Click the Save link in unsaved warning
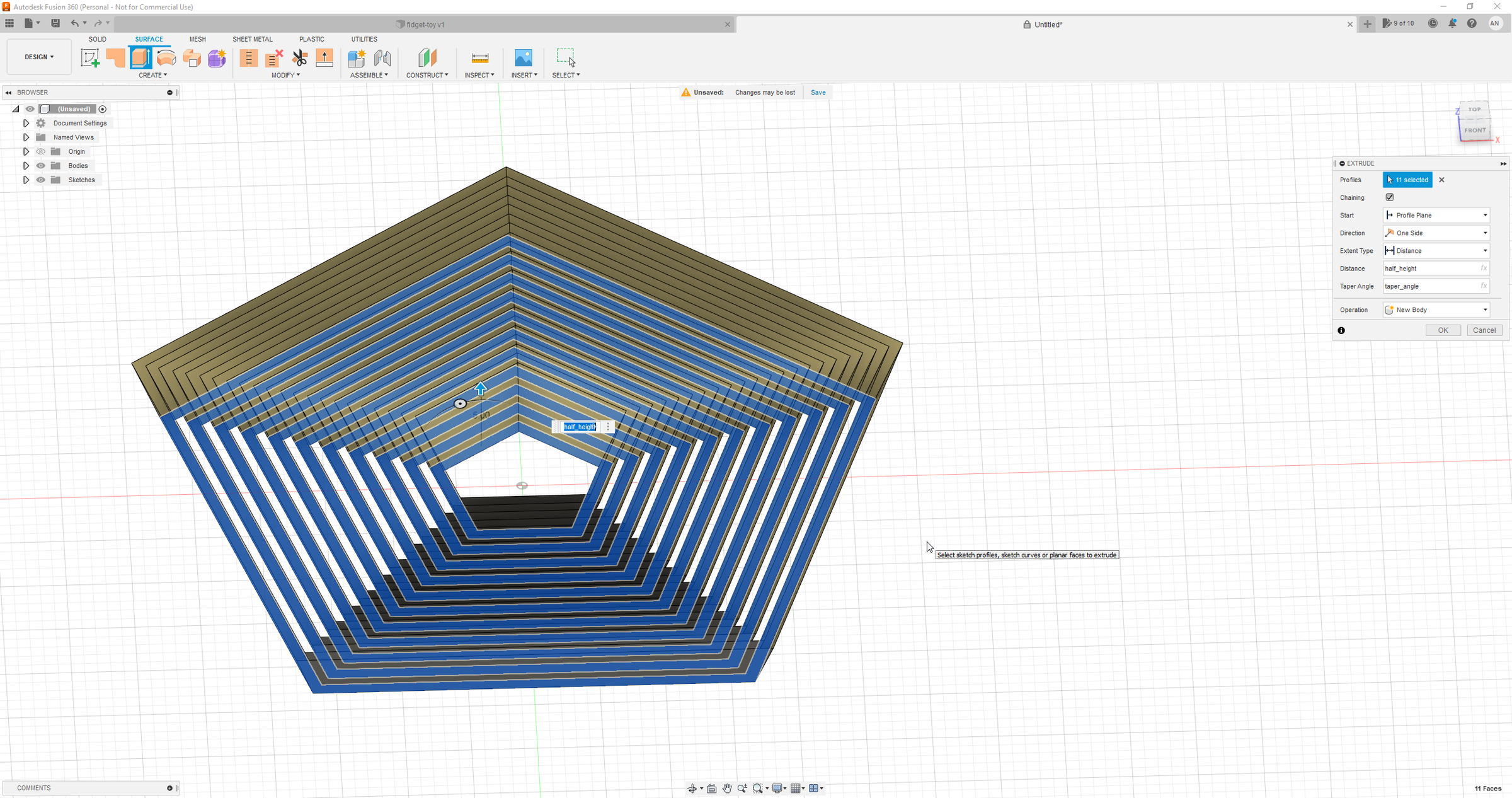 pos(818,93)
